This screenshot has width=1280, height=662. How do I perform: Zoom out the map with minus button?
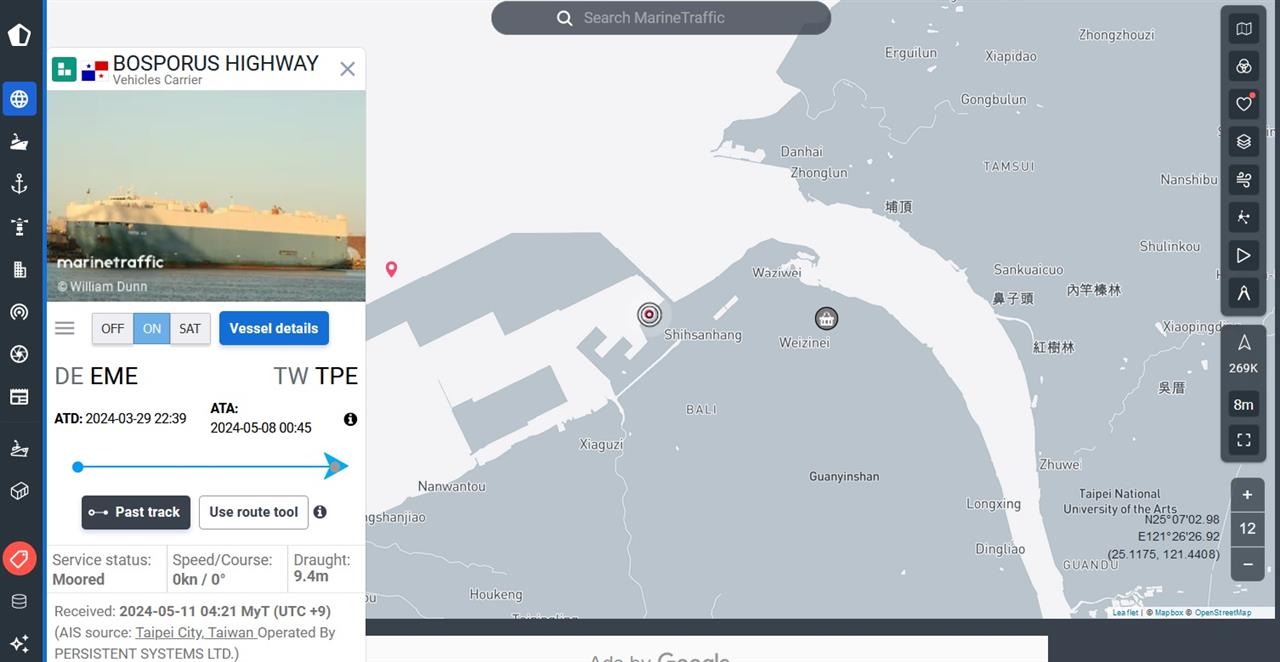(1247, 564)
